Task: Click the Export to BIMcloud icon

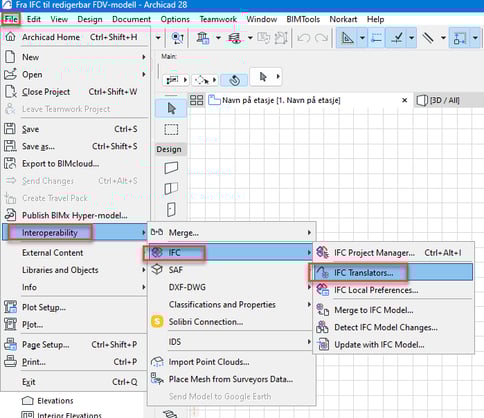Action: [10, 163]
